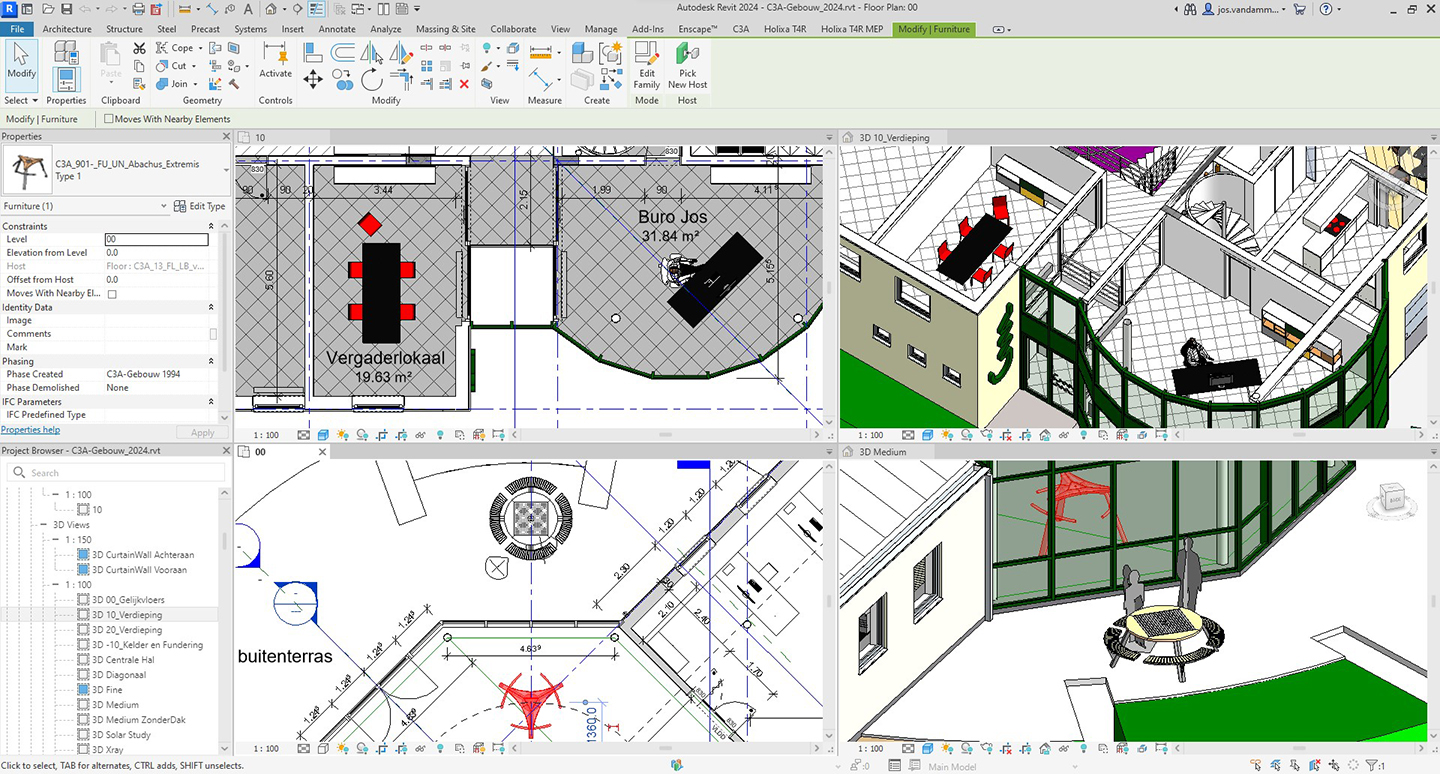1440x774 pixels.
Task: Select the Move tool with four arrows
Action: coord(313,79)
